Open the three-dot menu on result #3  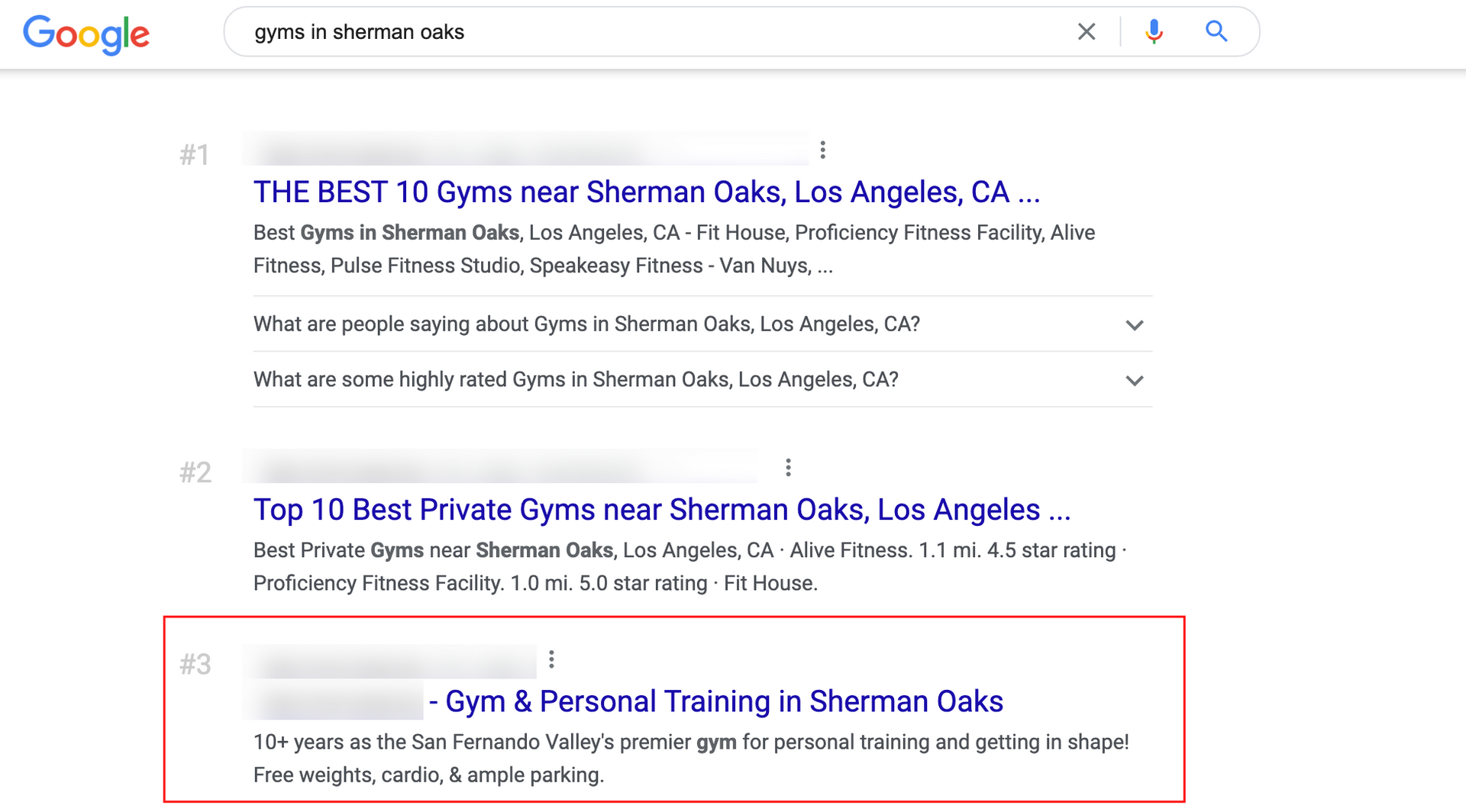551,659
